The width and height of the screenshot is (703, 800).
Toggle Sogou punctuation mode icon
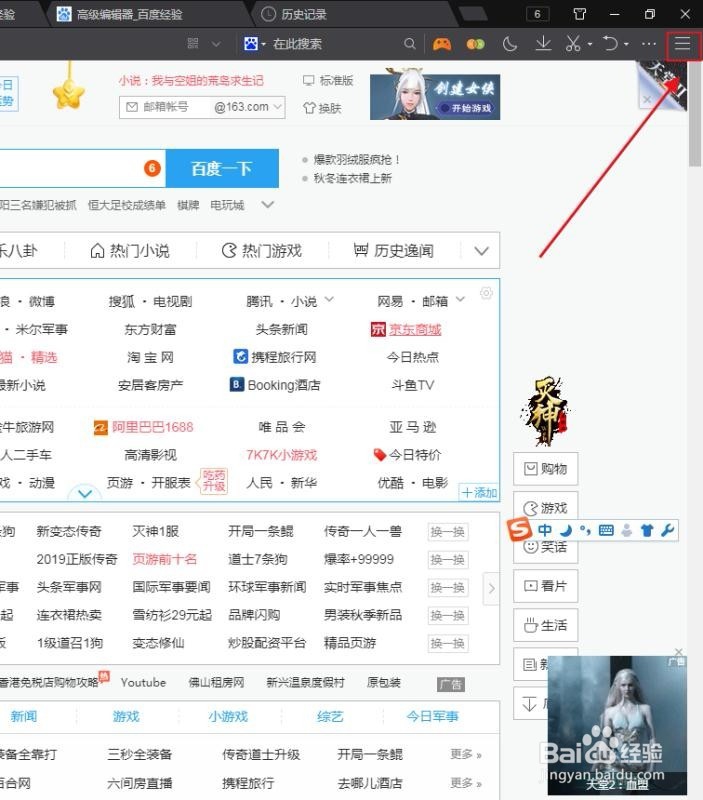(585, 531)
